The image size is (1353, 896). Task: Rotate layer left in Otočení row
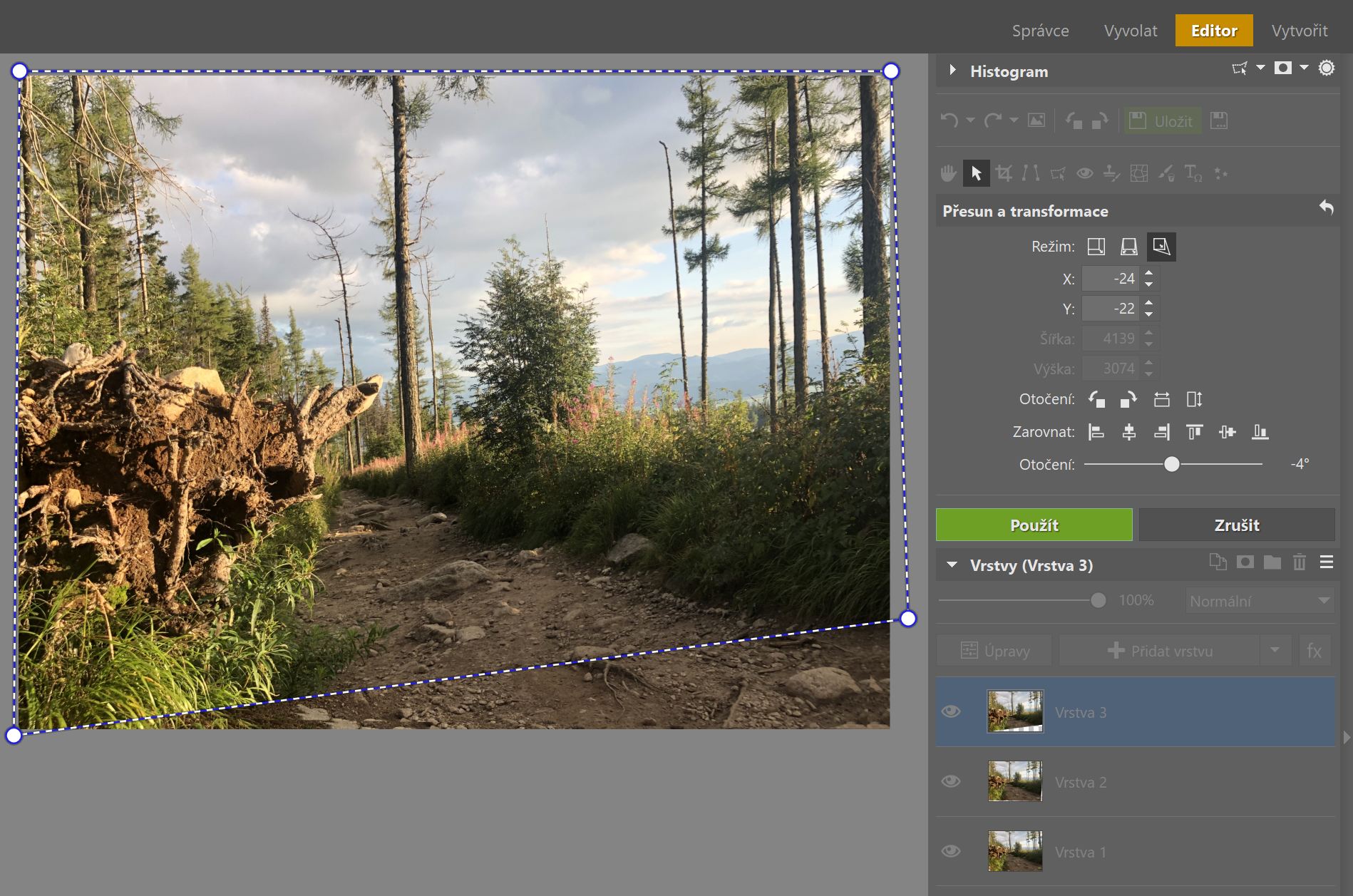(1096, 399)
